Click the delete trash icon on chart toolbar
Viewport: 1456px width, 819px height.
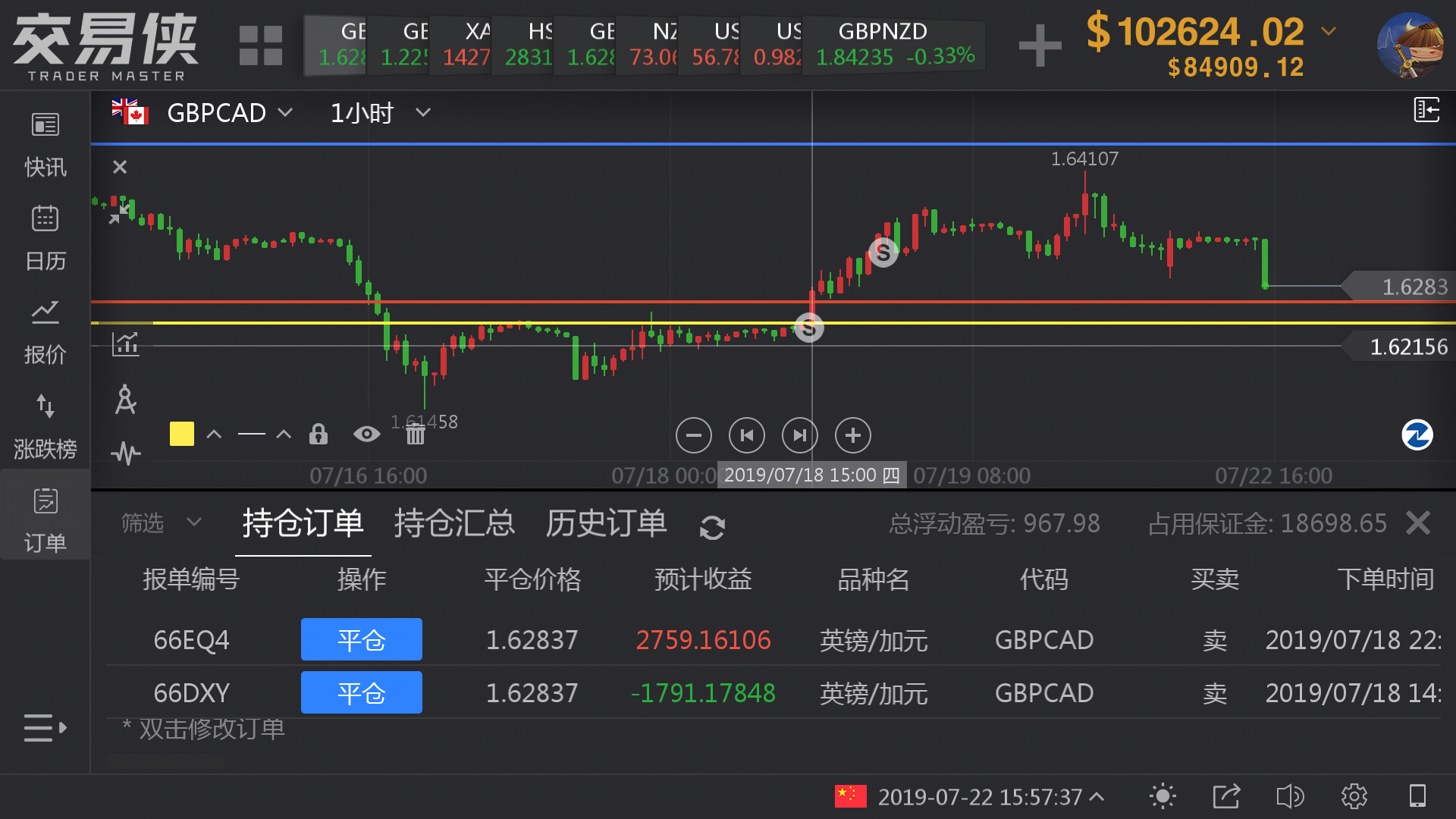415,435
